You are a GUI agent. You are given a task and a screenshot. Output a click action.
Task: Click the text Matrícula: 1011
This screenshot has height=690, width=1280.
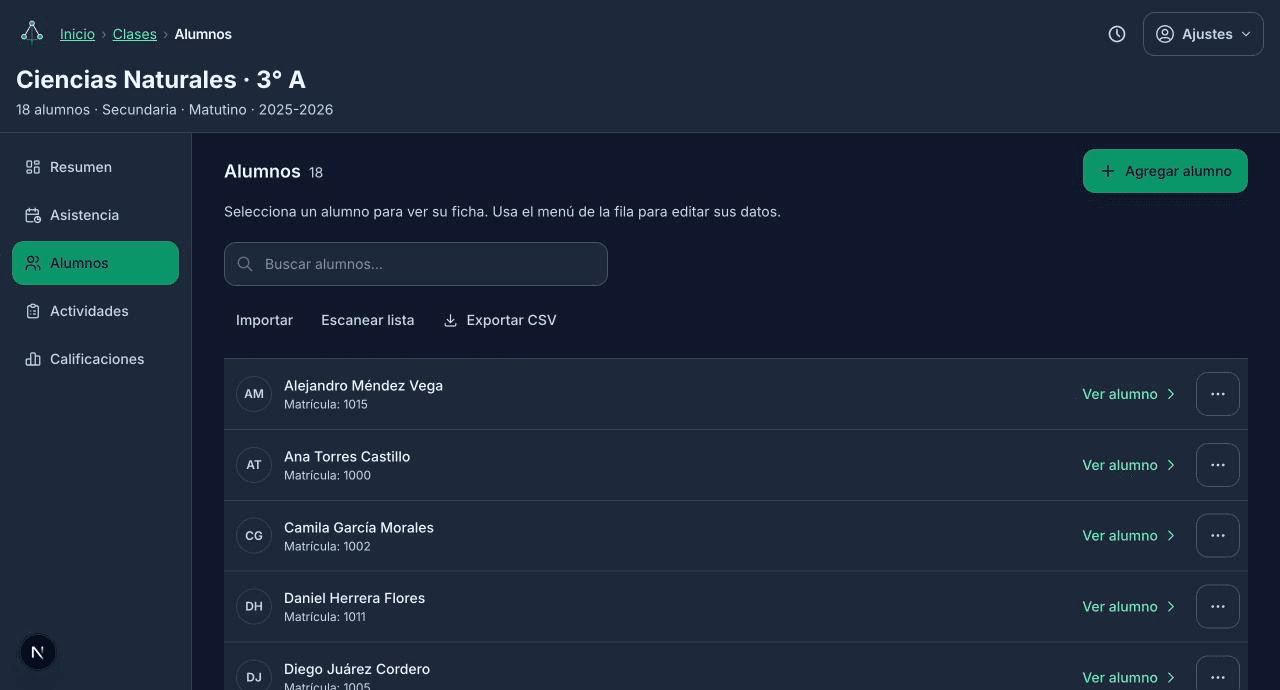(325, 618)
